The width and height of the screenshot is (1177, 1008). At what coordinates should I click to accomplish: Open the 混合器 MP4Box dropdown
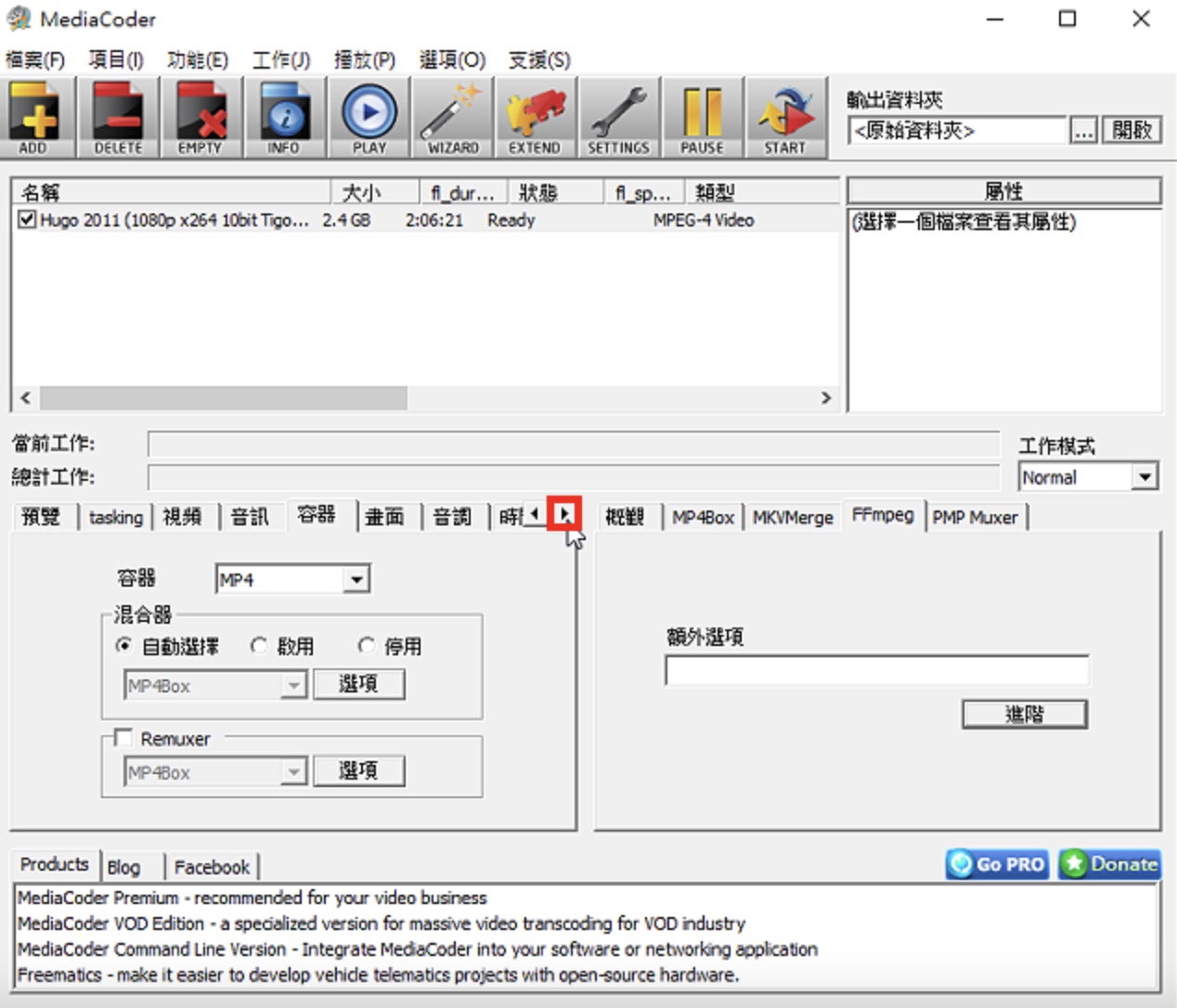coord(293,686)
